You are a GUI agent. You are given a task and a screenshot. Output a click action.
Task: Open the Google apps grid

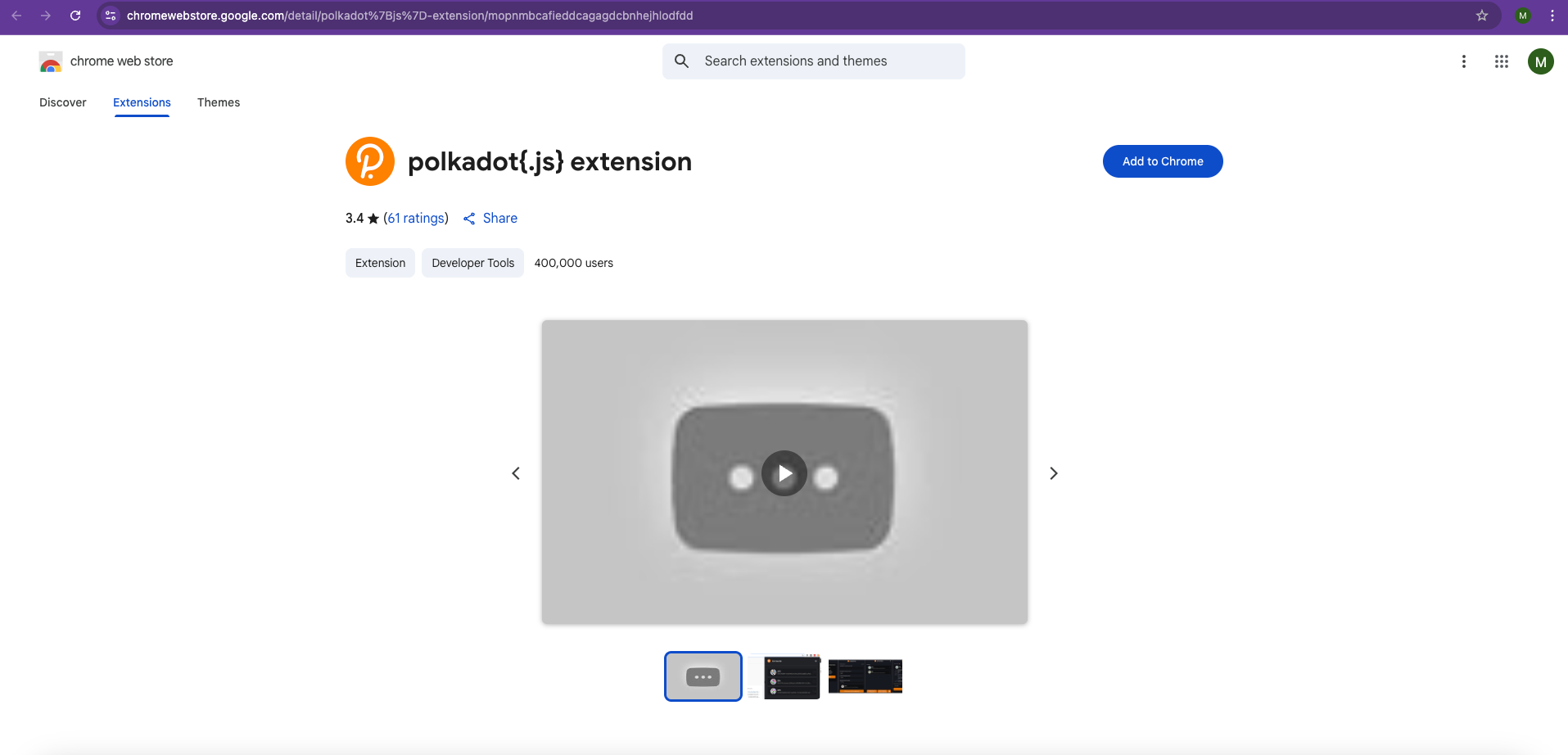coord(1502,61)
